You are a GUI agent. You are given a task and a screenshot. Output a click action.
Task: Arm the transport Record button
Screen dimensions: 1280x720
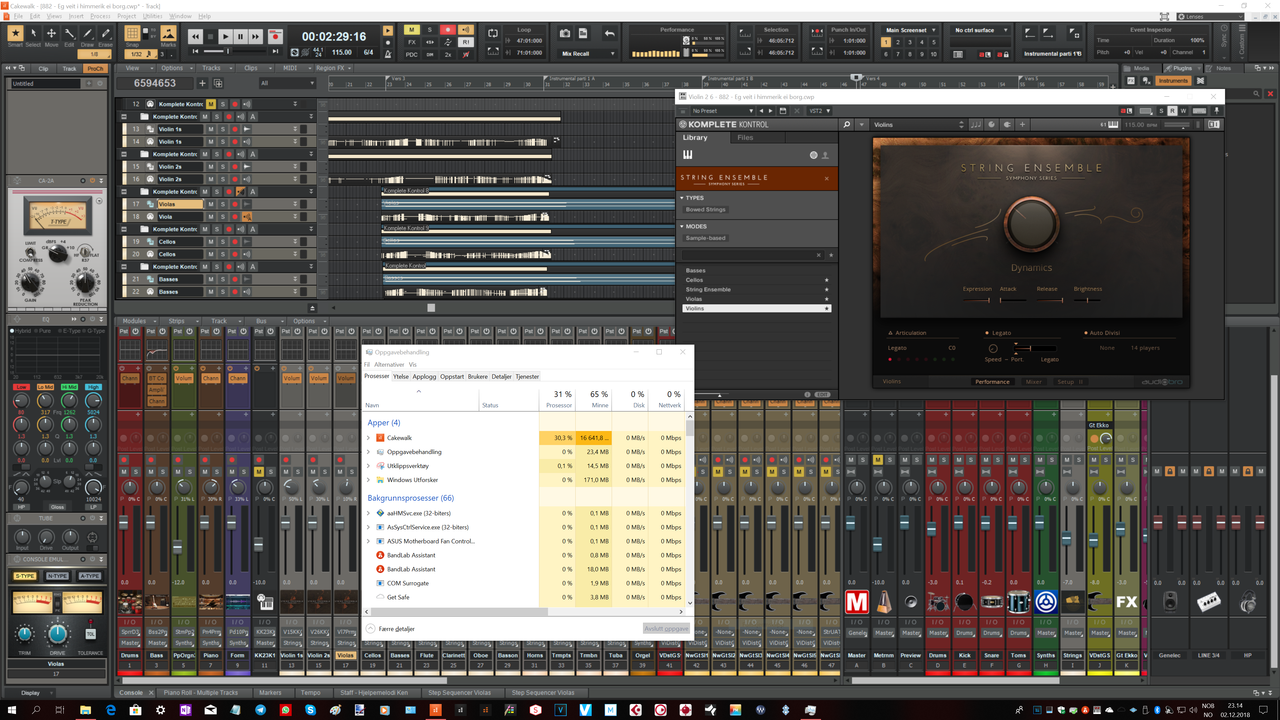[275, 36]
